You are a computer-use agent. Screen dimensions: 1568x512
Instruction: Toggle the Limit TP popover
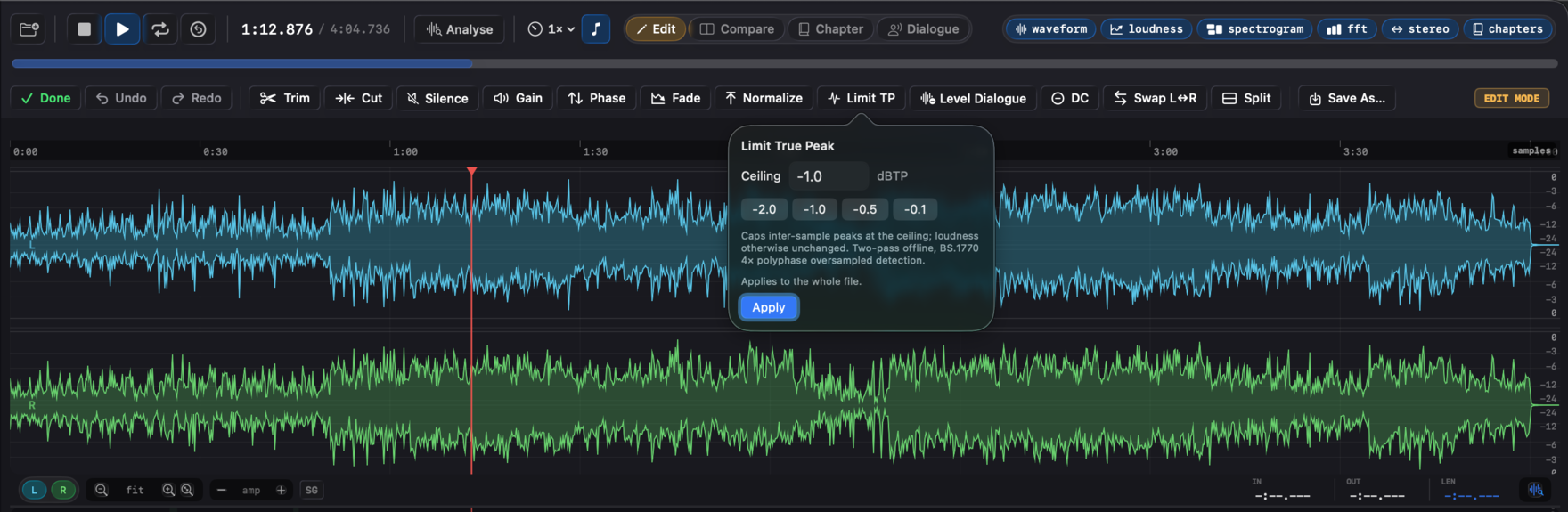tap(862, 98)
